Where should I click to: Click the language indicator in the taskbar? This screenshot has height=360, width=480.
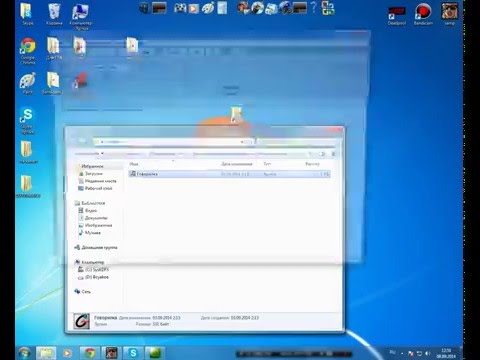(x=392, y=352)
